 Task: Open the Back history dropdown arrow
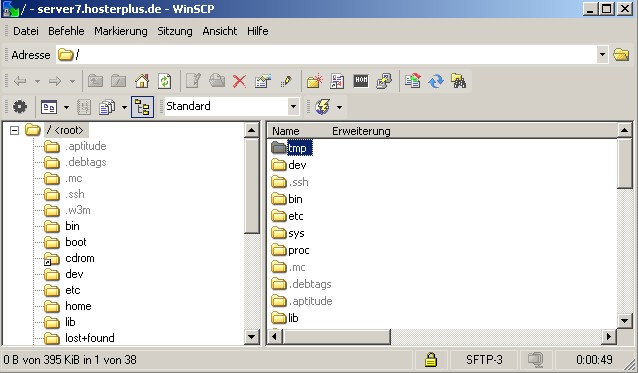coord(37,81)
